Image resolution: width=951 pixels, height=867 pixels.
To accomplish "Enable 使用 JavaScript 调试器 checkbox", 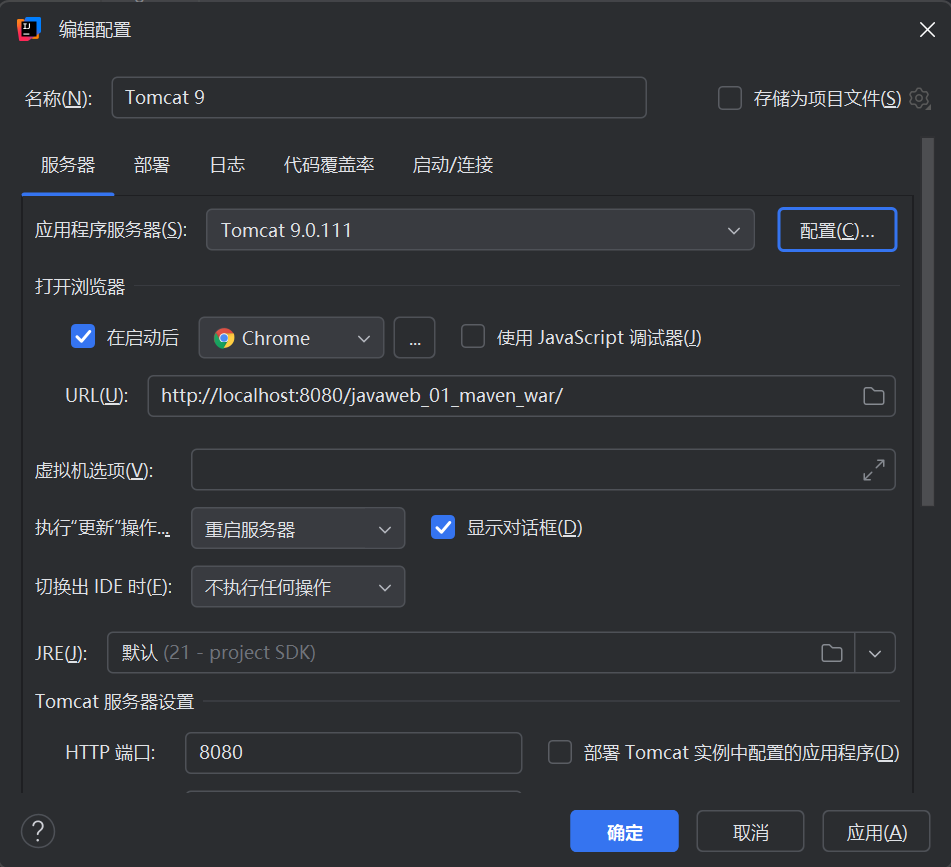I will [472, 336].
